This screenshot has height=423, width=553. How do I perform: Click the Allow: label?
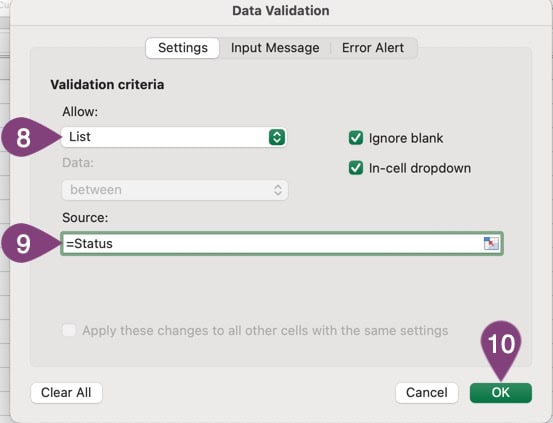pos(80,112)
